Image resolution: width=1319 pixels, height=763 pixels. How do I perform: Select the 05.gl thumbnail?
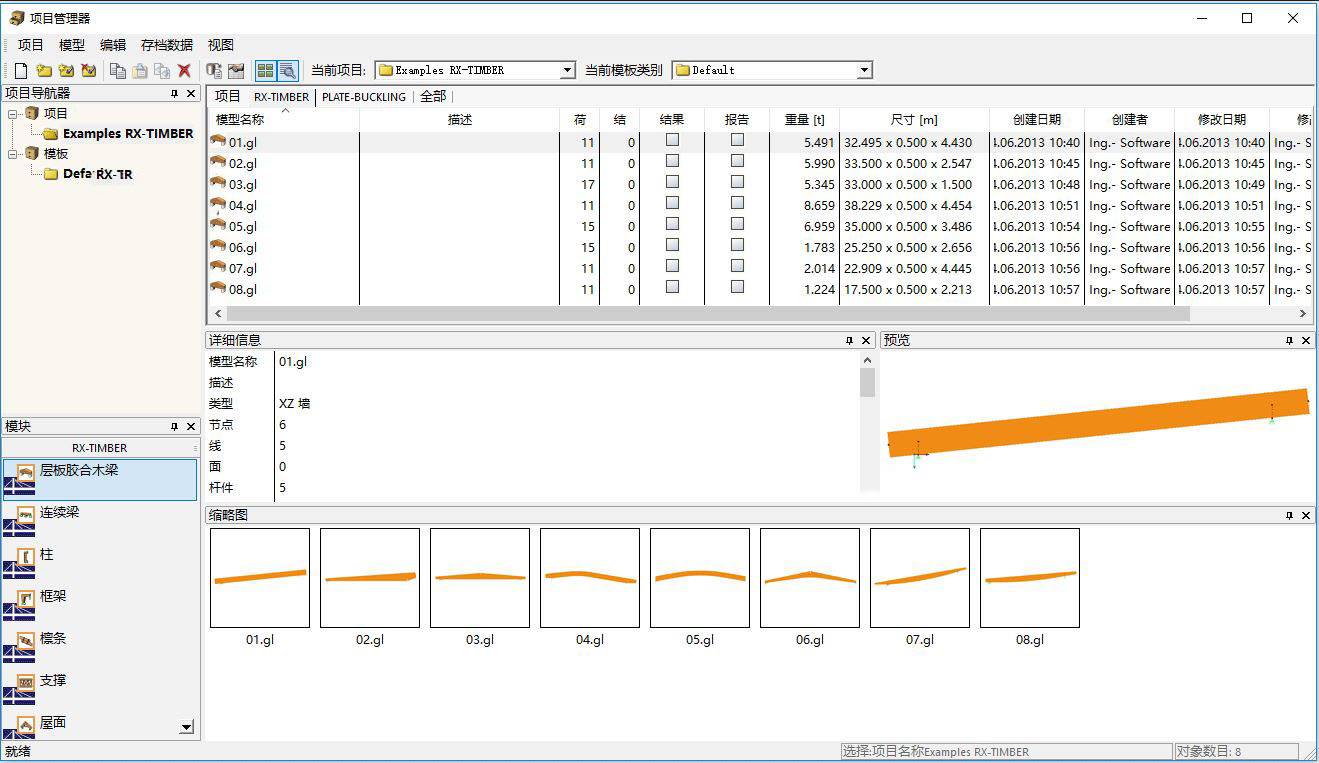tap(699, 578)
